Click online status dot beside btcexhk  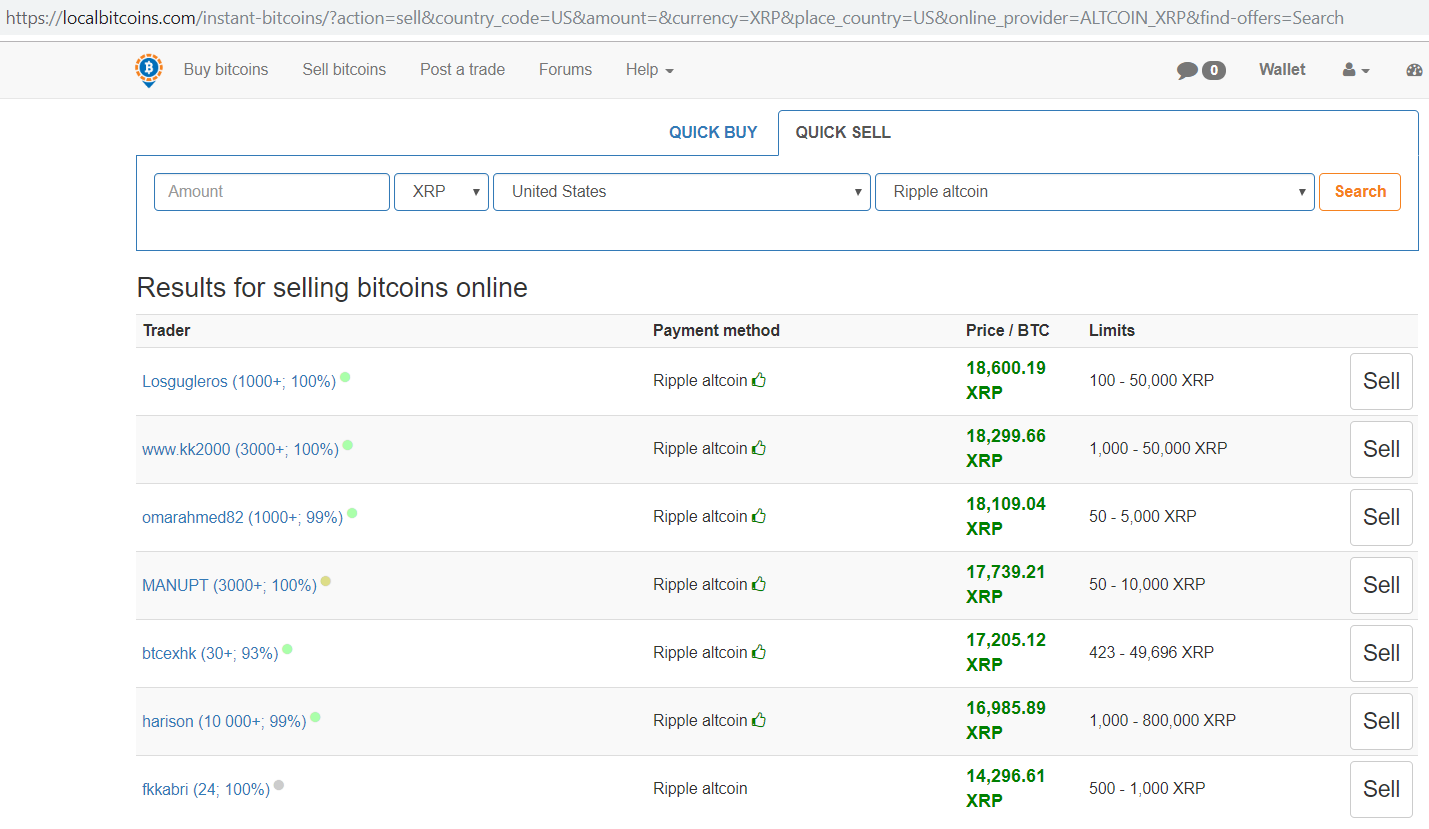coord(287,649)
